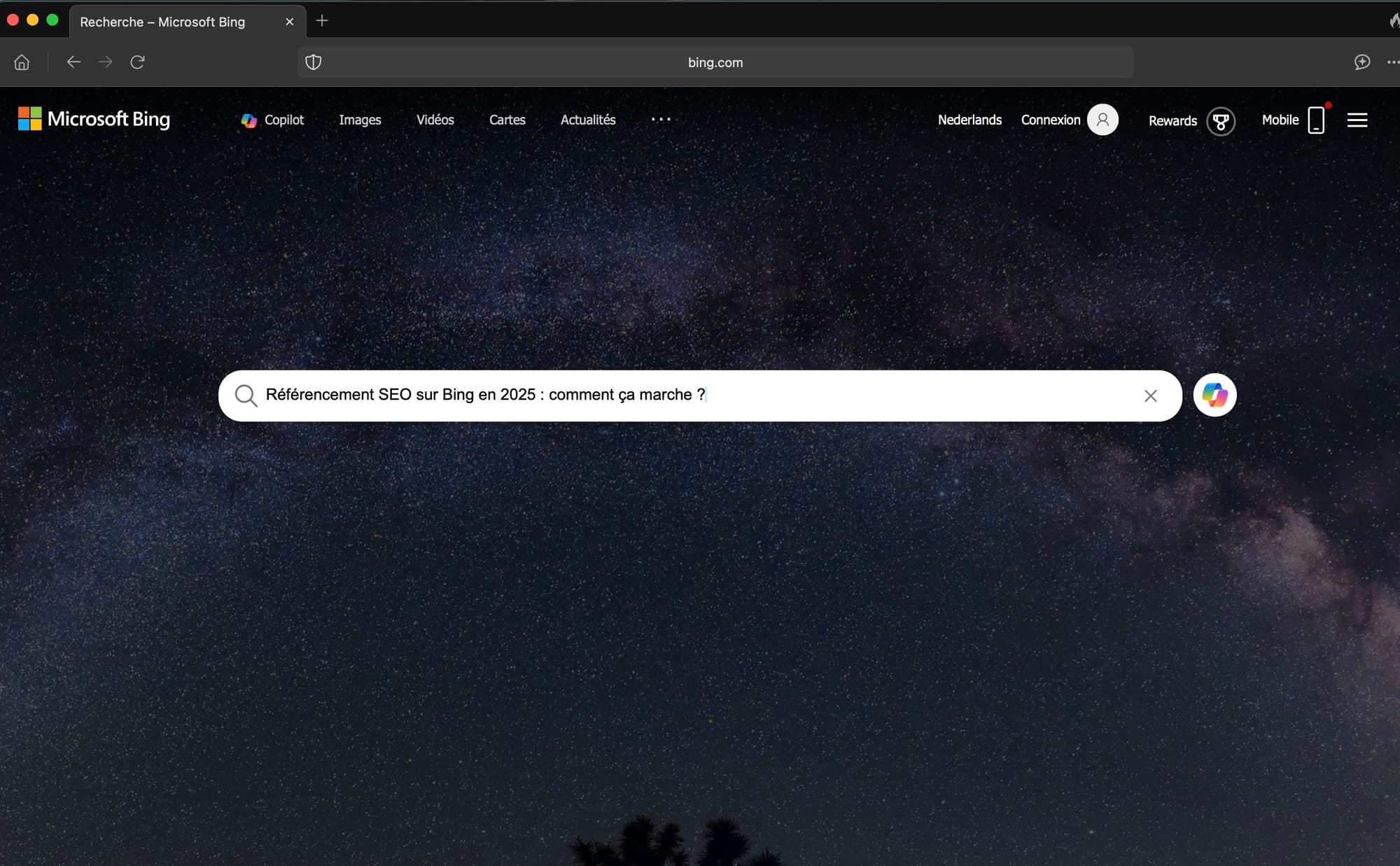This screenshot has height=866, width=1400.
Task: Open the Vidéos search tab
Action: pos(435,120)
